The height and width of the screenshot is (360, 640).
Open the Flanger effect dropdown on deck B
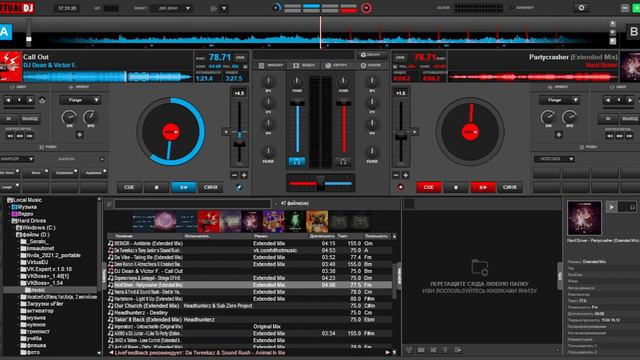tap(559, 100)
